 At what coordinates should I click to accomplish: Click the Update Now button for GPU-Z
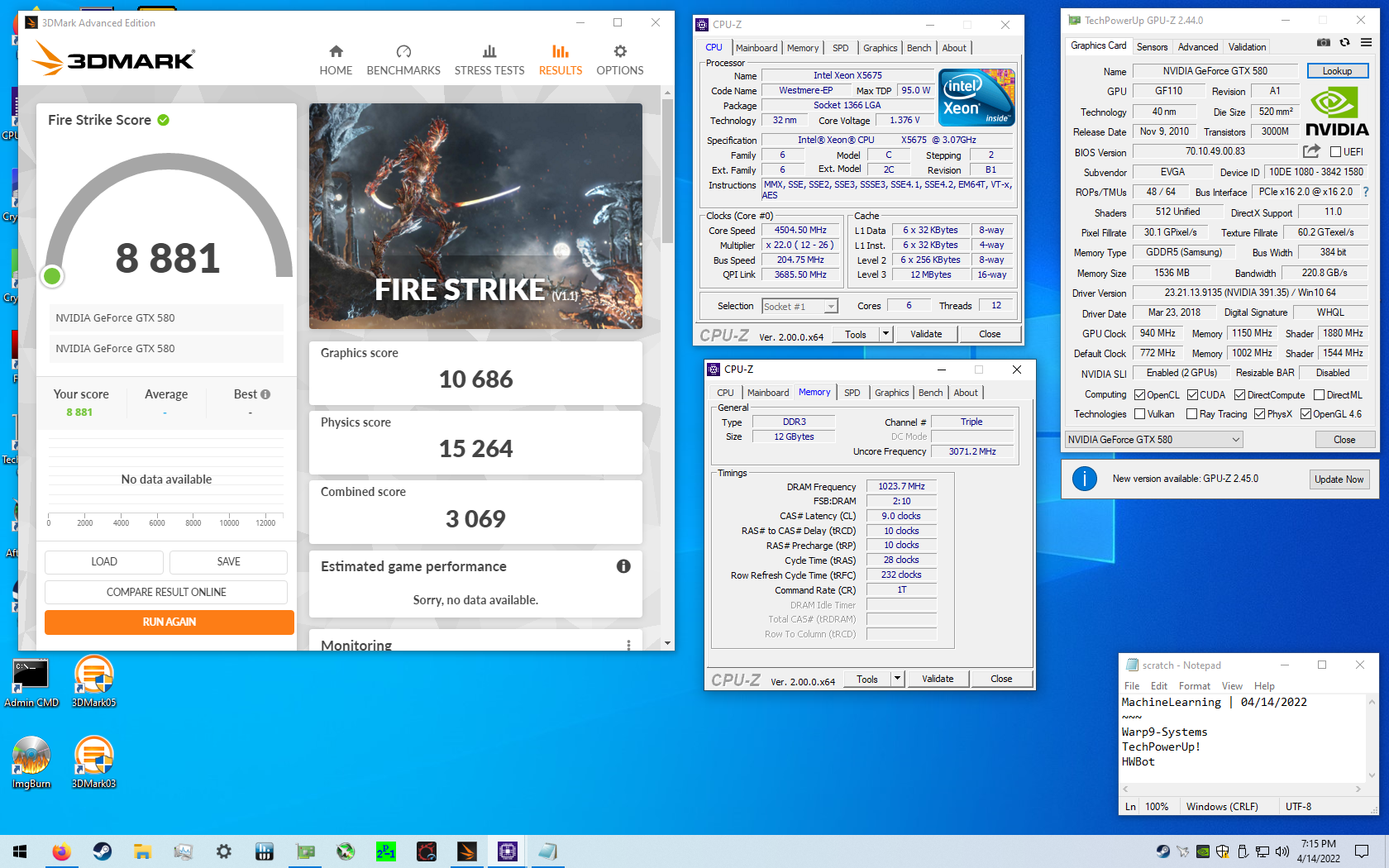[x=1339, y=479]
